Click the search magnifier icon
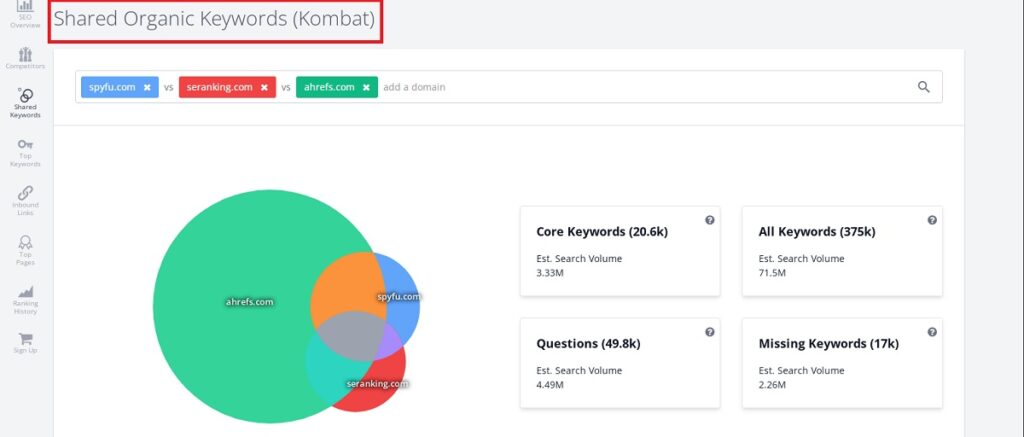 click(x=923, y=87)
